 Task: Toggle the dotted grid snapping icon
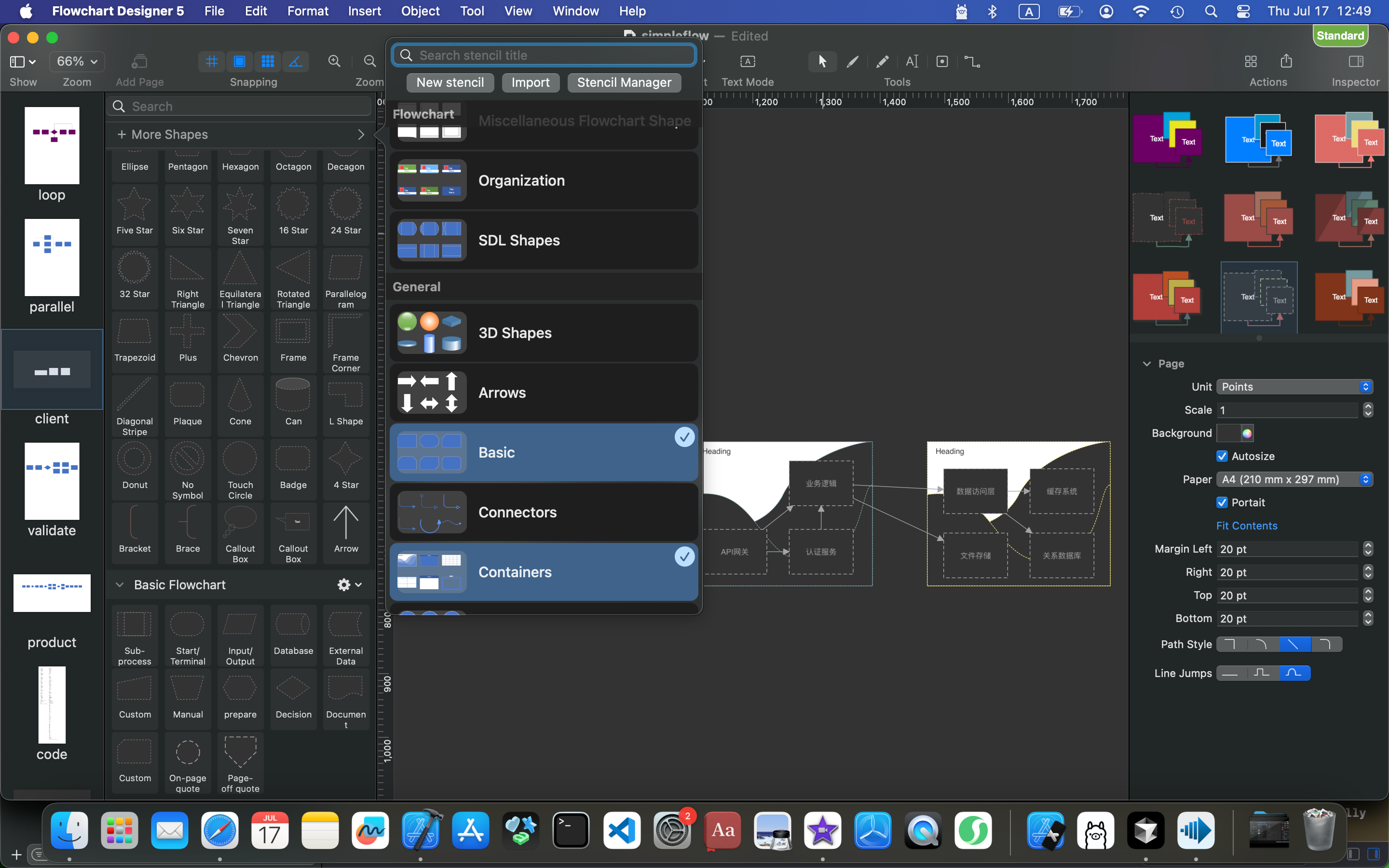tap(268, 61)
